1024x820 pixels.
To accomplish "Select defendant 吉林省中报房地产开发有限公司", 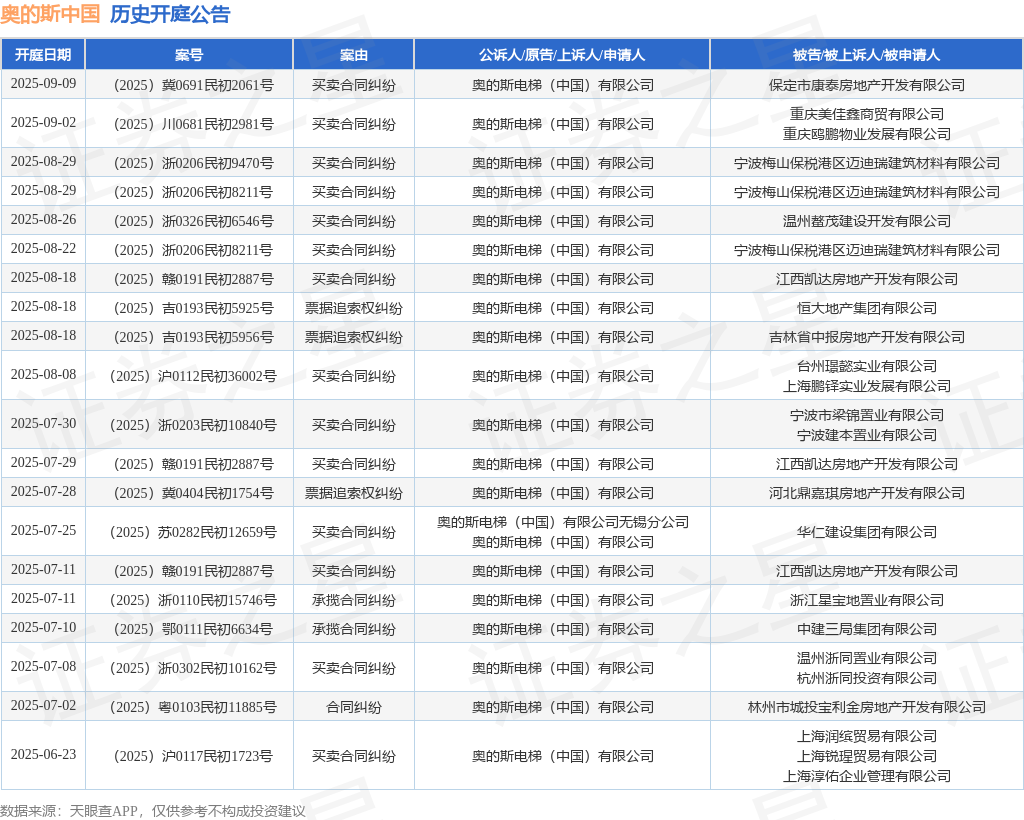I will [867, 338].
